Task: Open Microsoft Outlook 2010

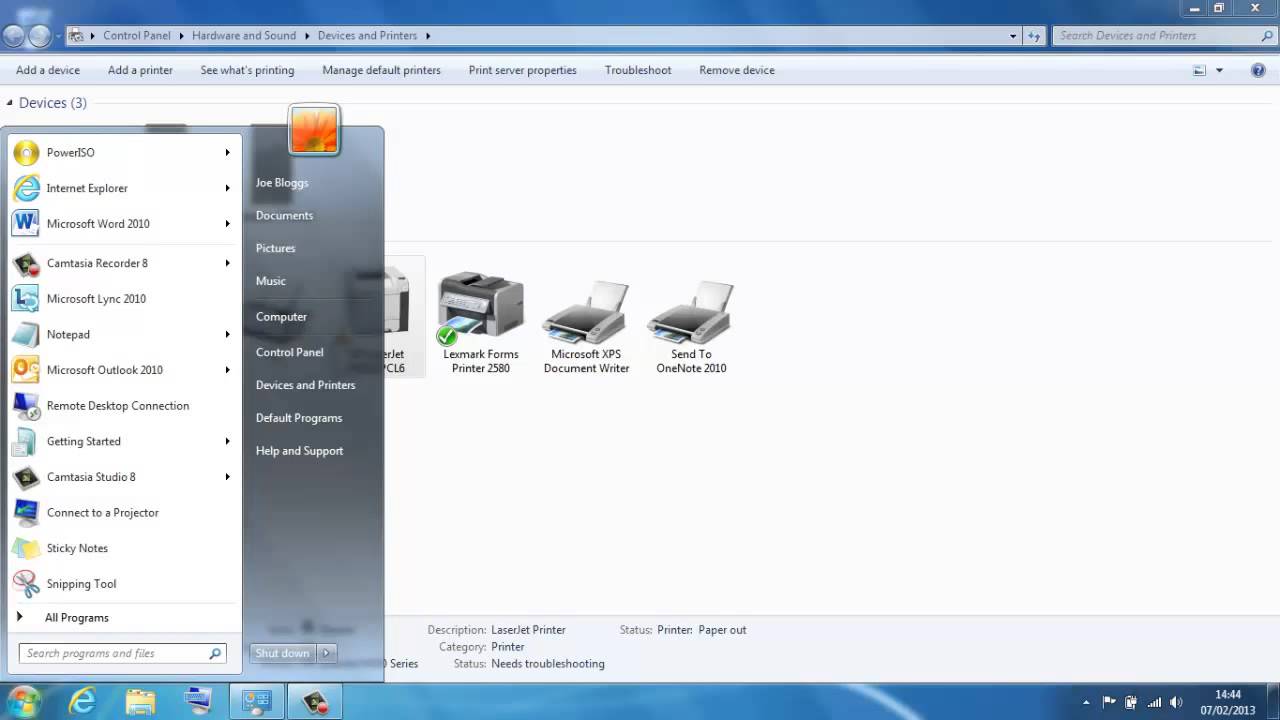Action: [122, 370]
